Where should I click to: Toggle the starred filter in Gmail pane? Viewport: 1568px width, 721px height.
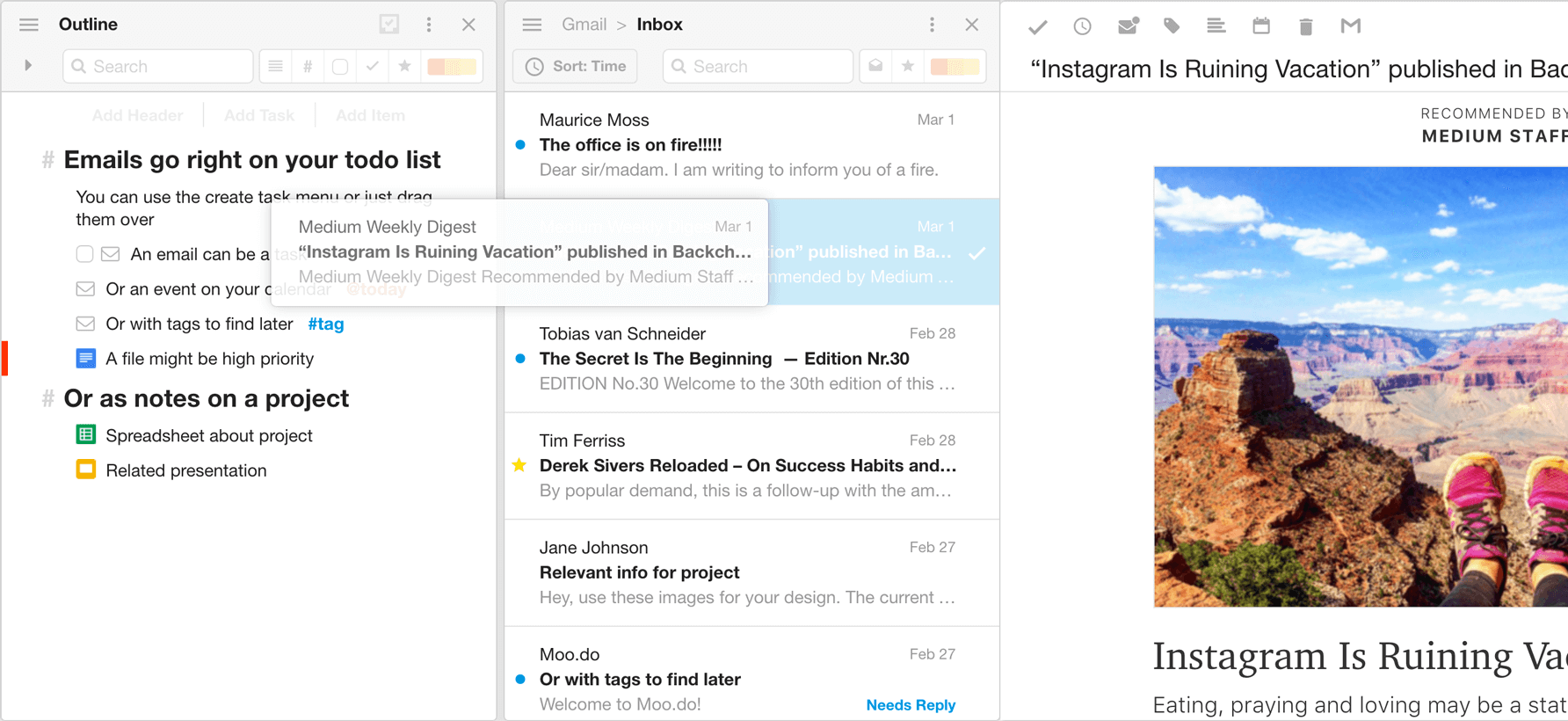908,66
